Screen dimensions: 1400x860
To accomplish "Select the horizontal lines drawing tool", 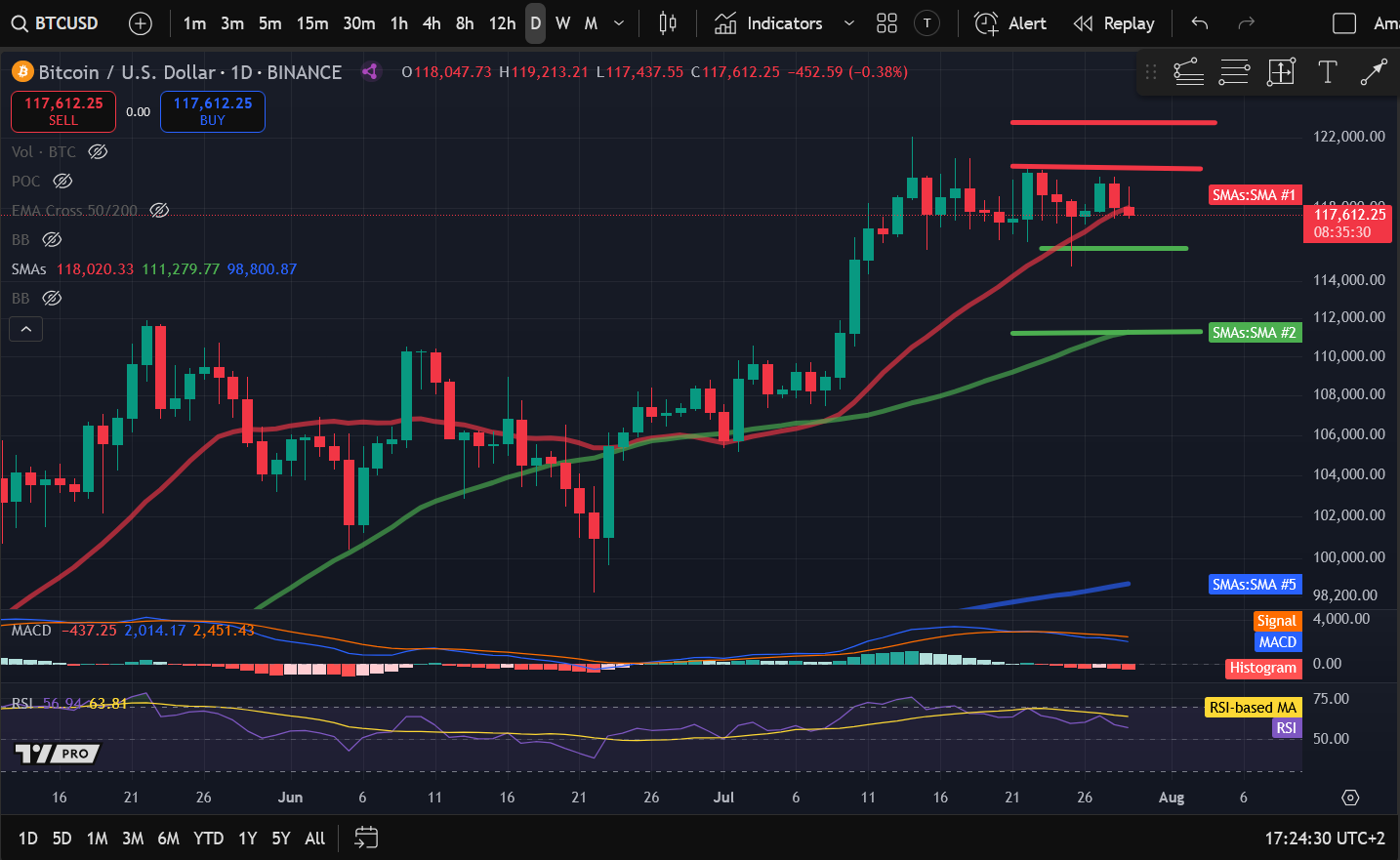I will pyautogui.click(x=1234, y=71).
